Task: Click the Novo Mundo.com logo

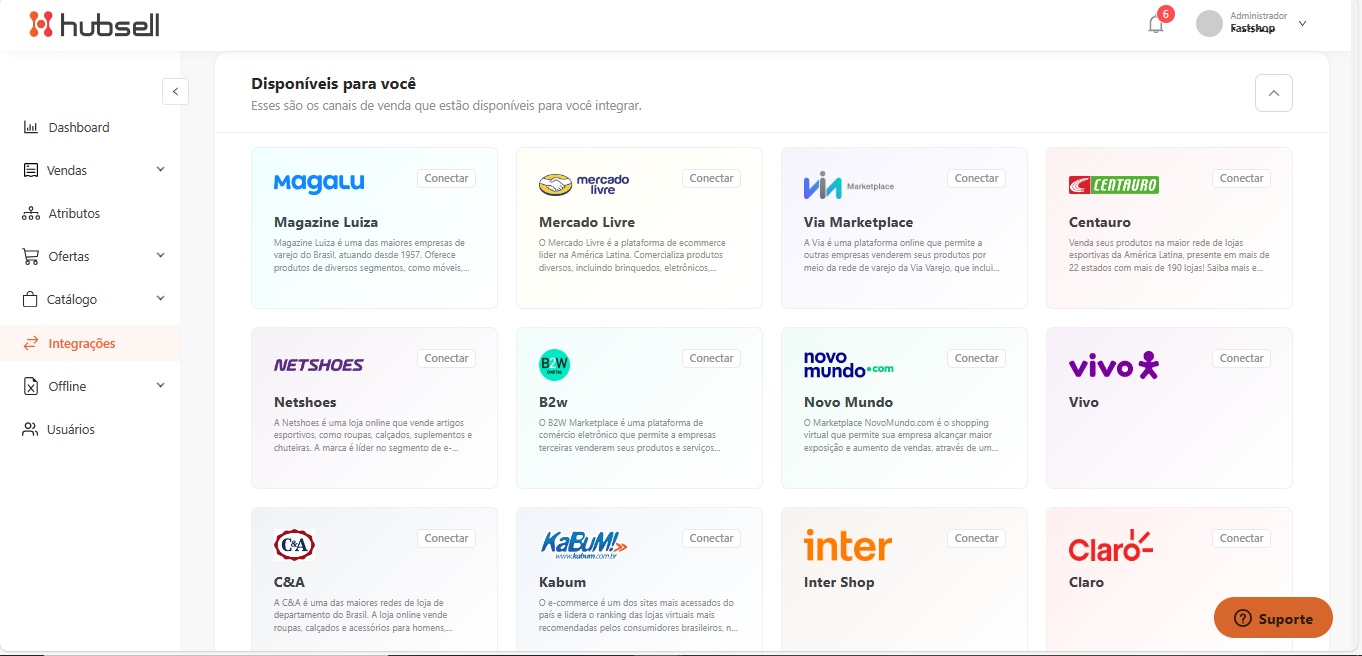Action: [849, 364]
